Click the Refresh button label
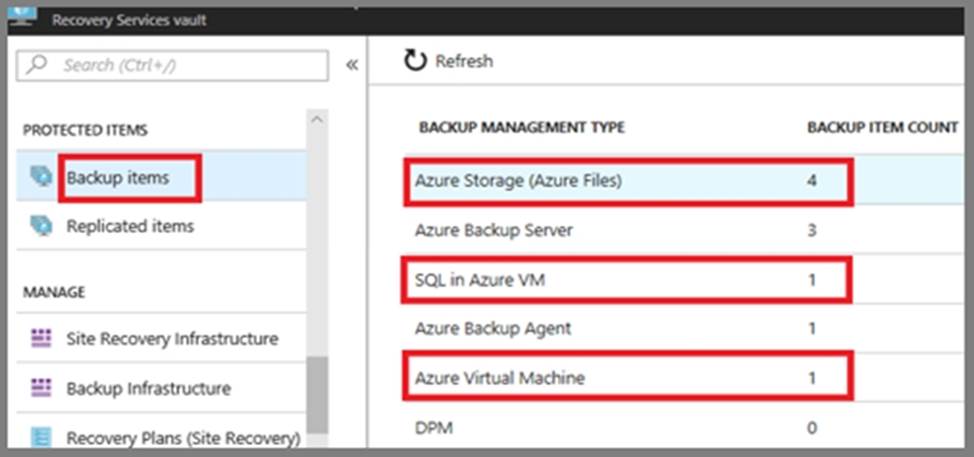This screenshot has height=457, width=974. click(x=464, y=61)
